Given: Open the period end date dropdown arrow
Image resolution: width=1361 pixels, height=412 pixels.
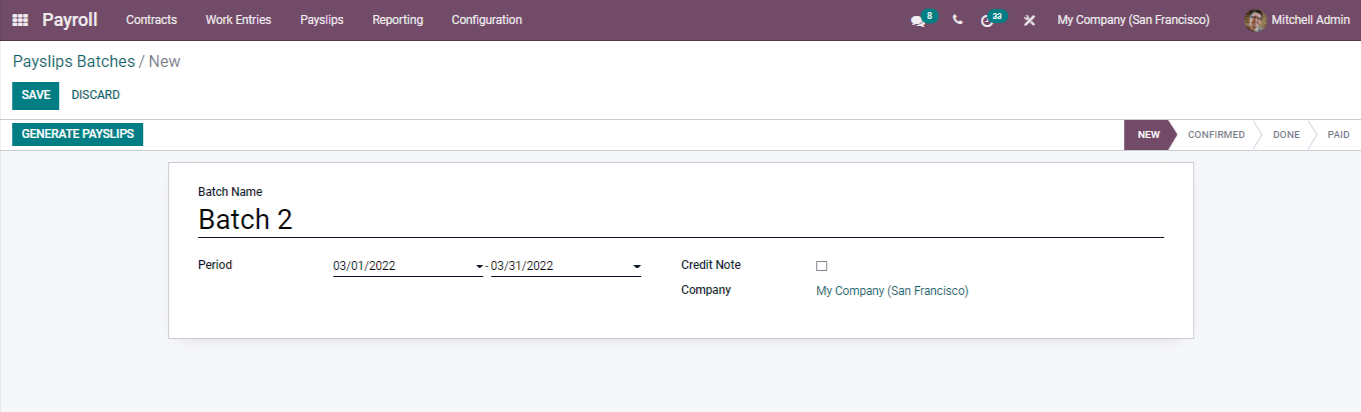Looking at the screenshot, I should point(637,267).
